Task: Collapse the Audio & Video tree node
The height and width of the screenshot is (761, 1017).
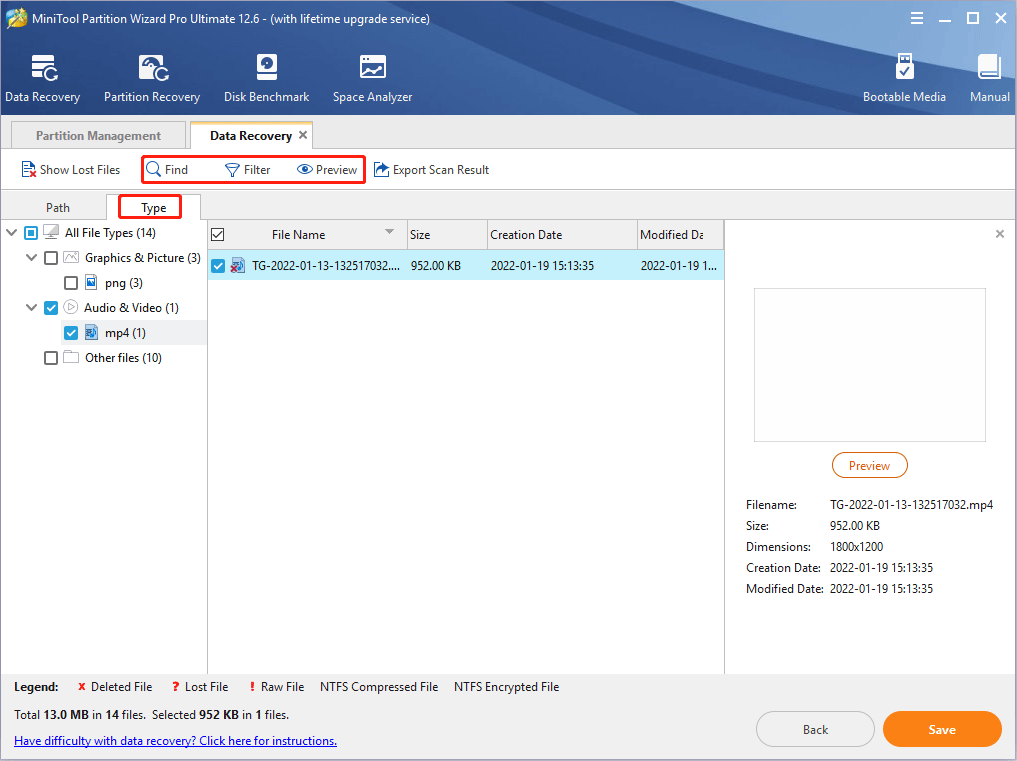Action: pos(31,307)
